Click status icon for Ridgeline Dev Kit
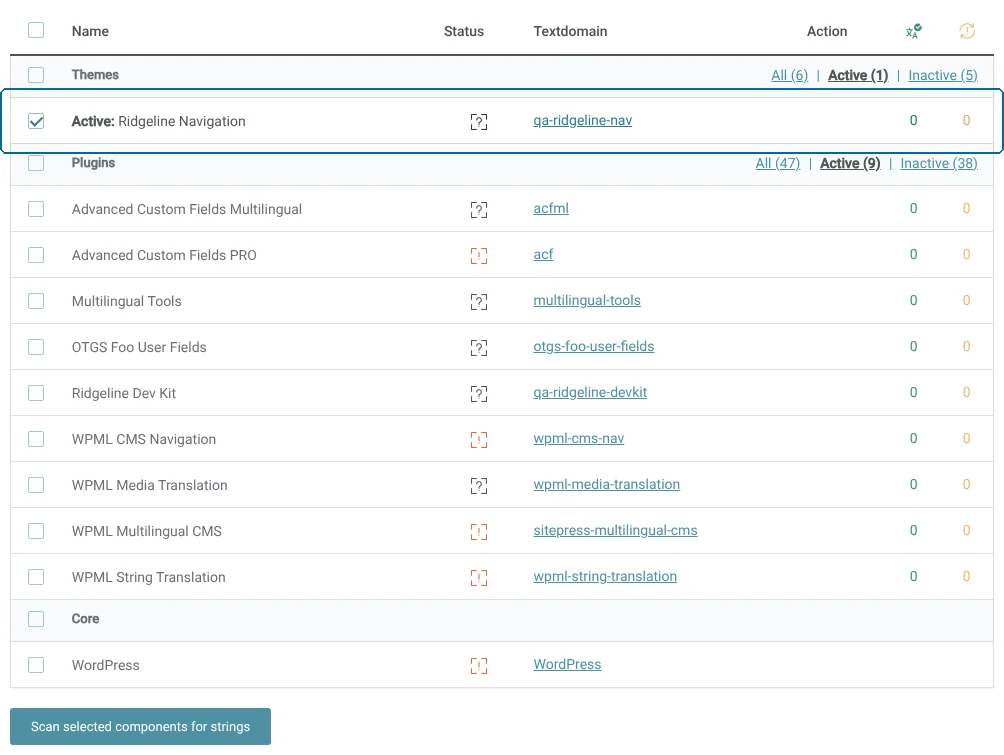The height and width of the screenshot is (755, 1004). pos(479,394)
